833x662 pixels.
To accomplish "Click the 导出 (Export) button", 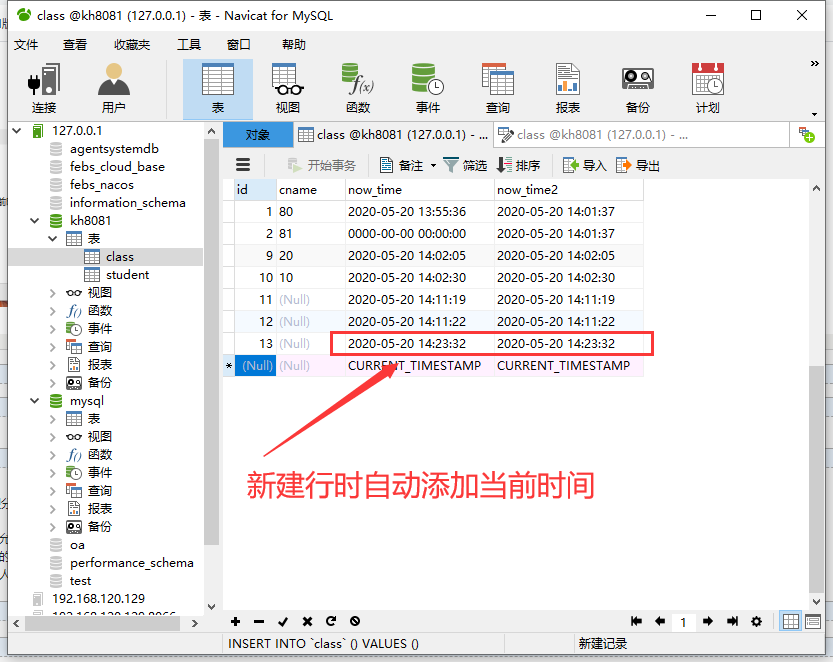I will pyautogui.click(x=638, y=166).
